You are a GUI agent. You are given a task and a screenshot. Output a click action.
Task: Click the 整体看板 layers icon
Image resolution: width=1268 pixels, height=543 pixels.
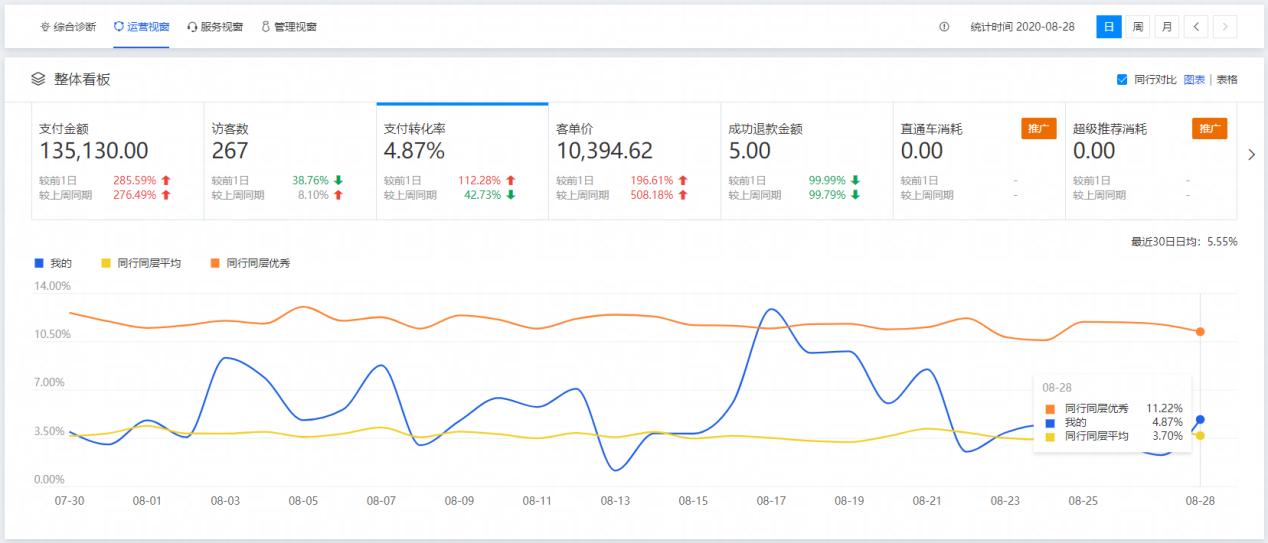pyautogui.click(x=38, y=79)
